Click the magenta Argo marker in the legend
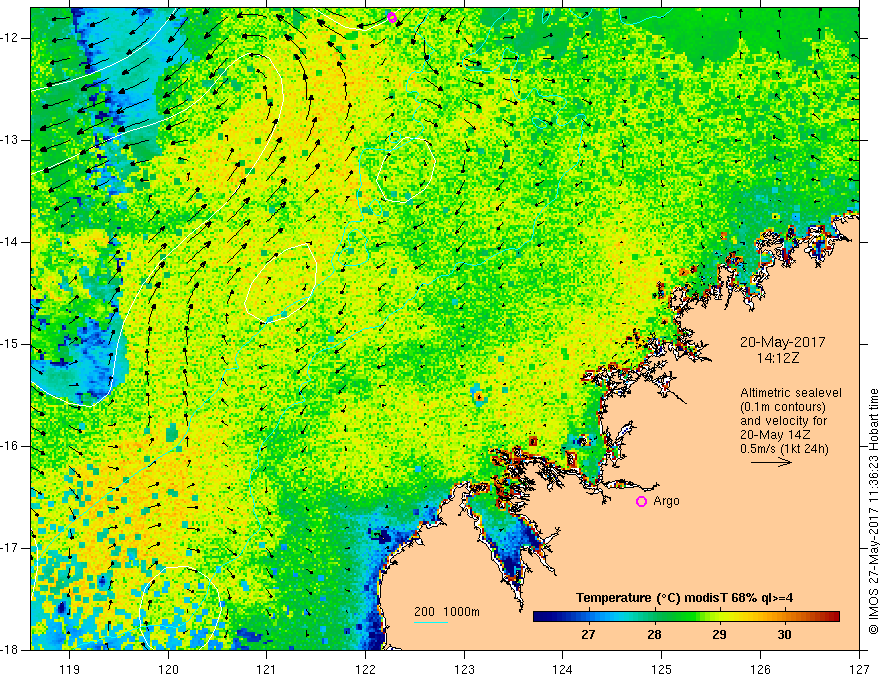Image resolution: width=880 pixels, height=680 pixels. [x=641, y=502]
